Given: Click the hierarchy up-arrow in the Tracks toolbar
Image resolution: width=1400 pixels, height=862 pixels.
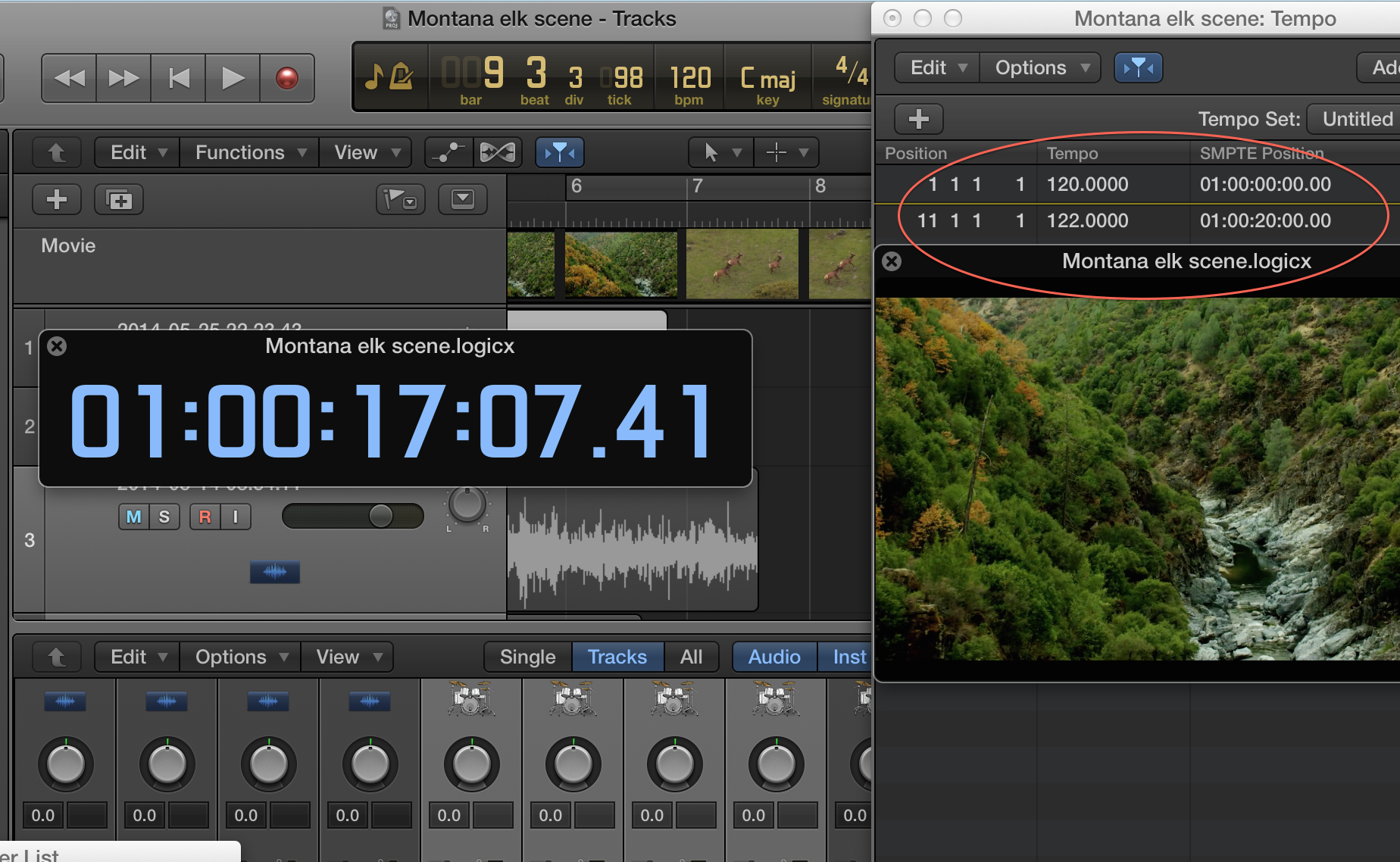Looking at the screenshot, I should 57,152.
